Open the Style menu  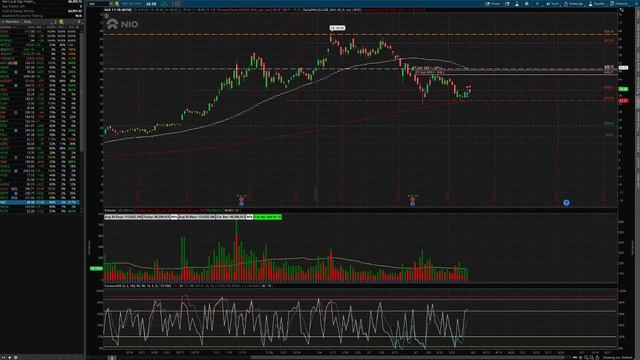click(x=553, y=4)
